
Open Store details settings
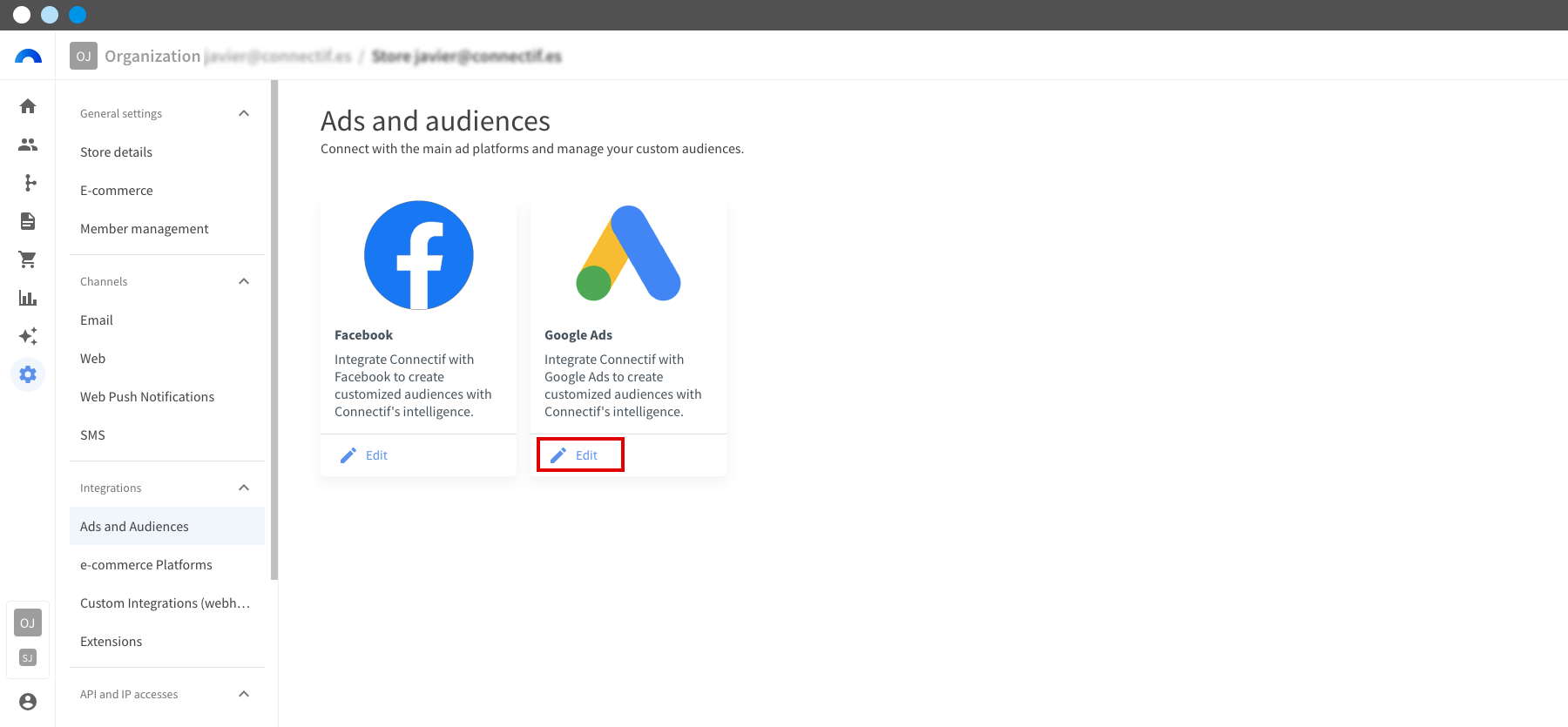point(167,151)
